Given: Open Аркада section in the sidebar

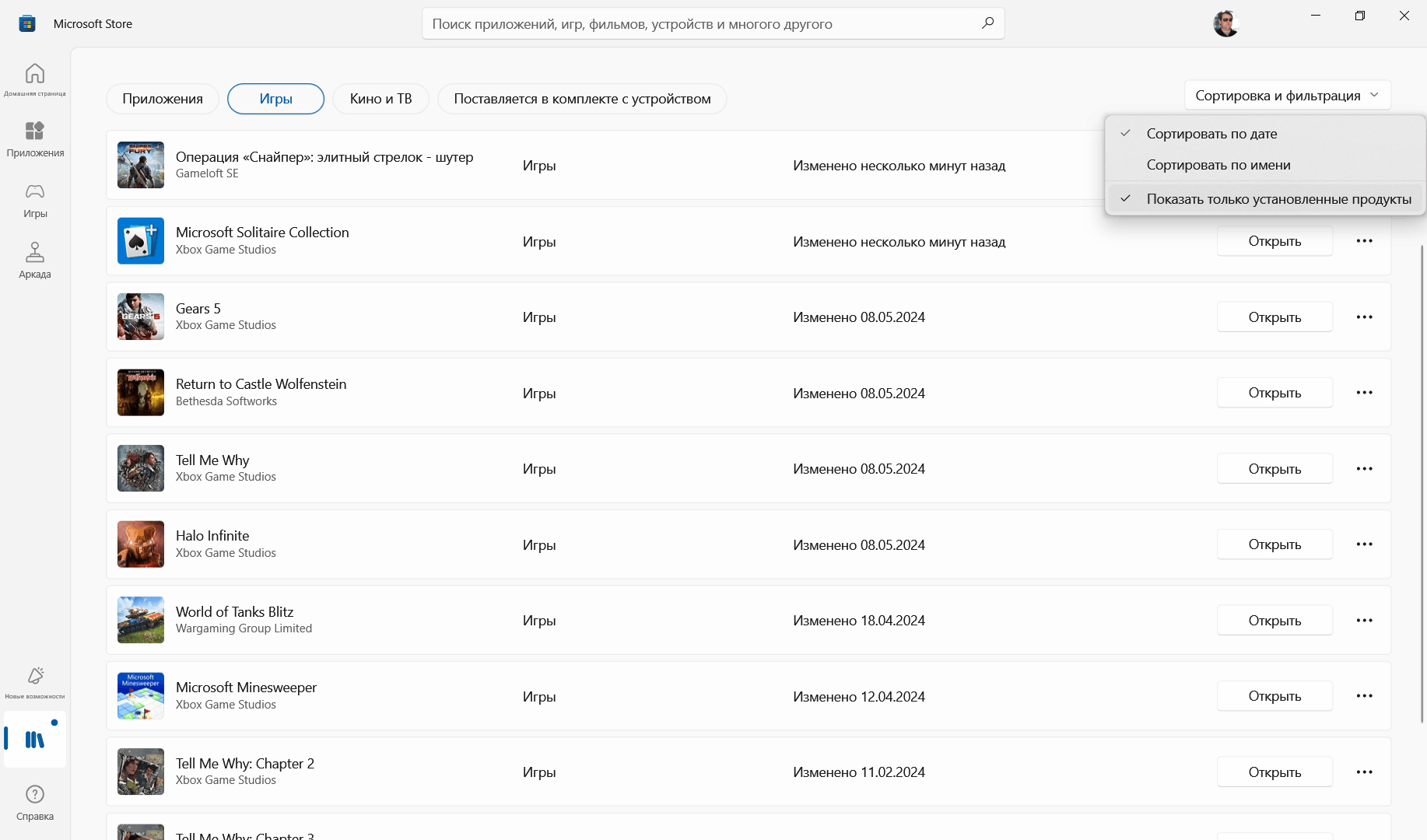Looking at the screenshot, I should [35, 261].
